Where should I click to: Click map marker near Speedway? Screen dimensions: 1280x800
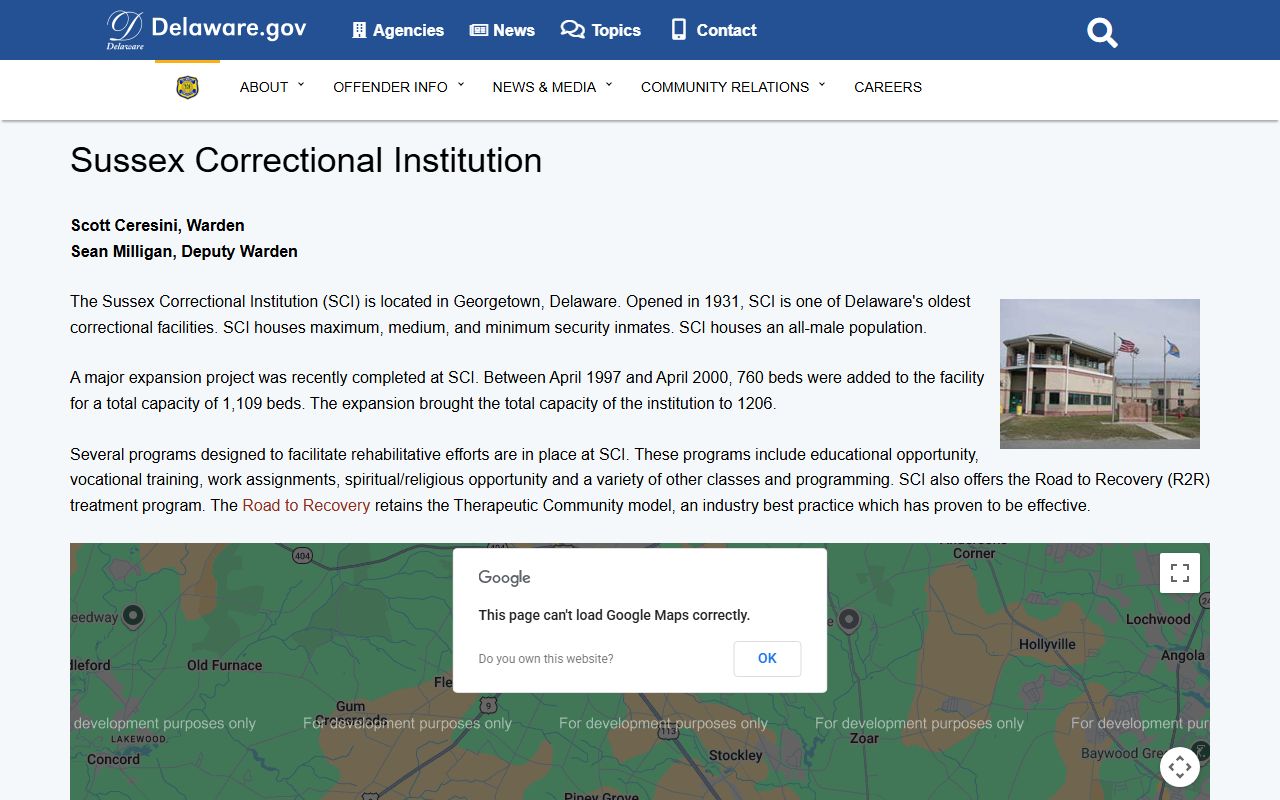point(132,615)
